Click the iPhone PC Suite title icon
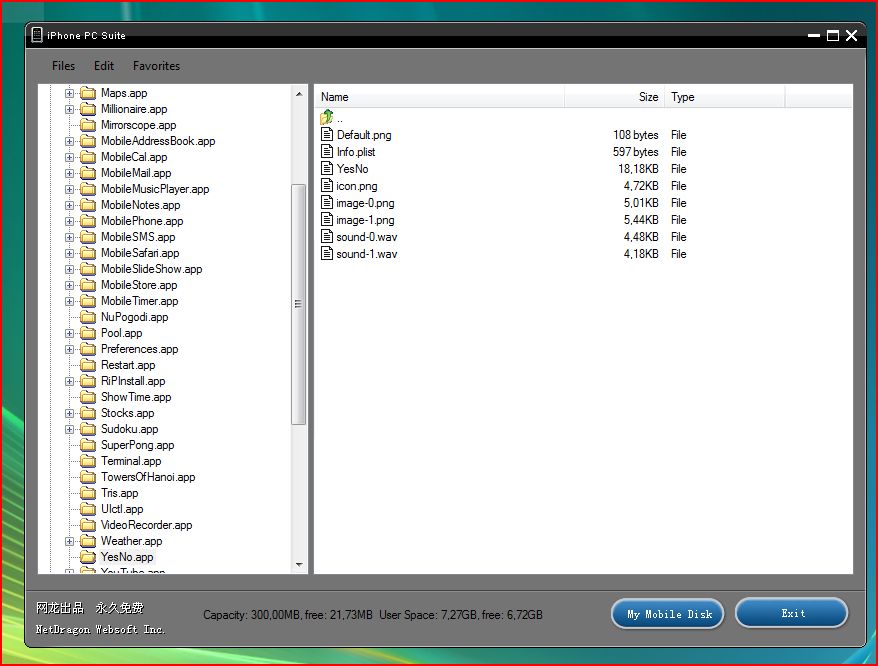 37,35
